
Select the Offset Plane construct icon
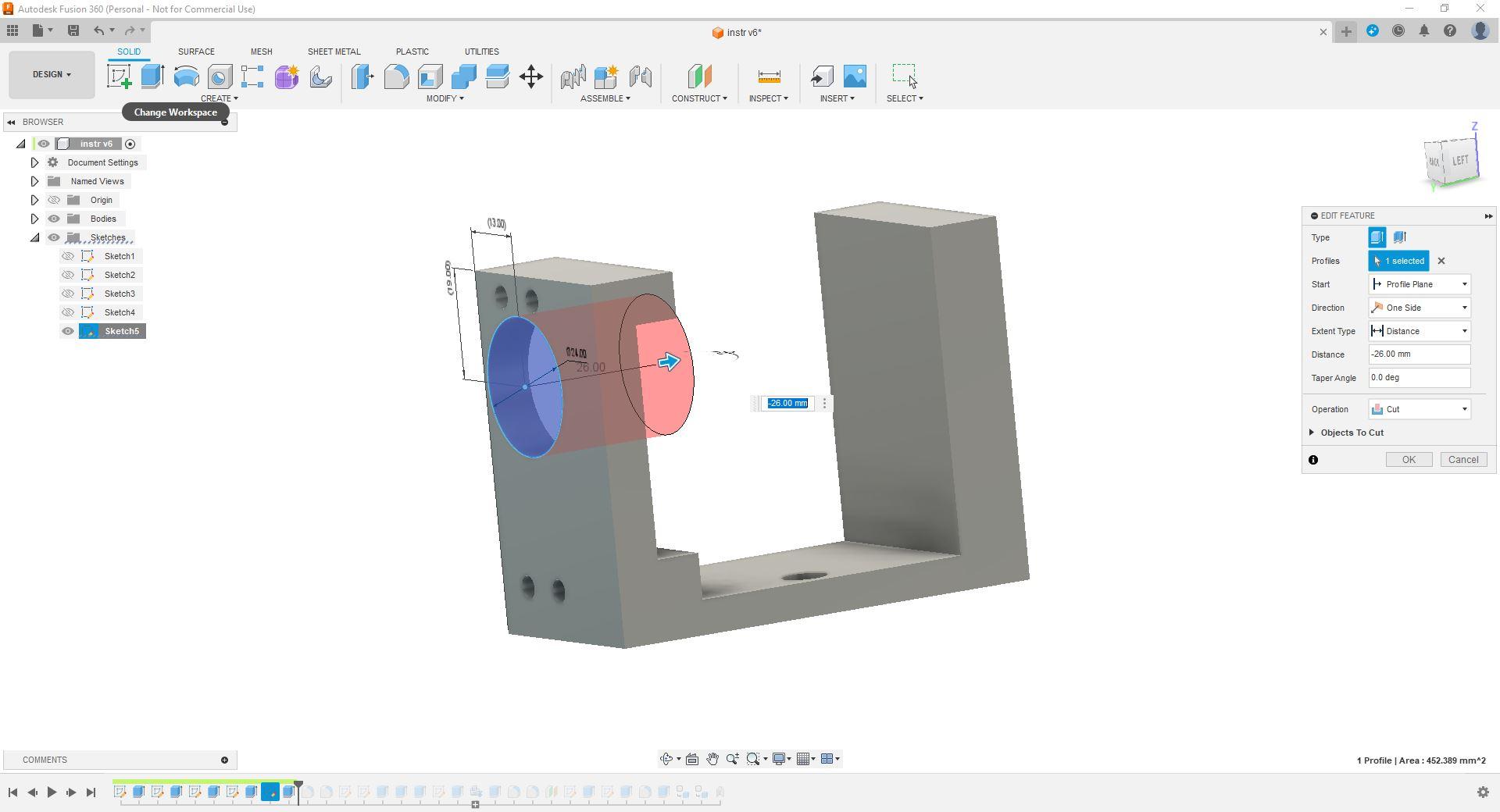pyautogui.click(x=699, y=77)
